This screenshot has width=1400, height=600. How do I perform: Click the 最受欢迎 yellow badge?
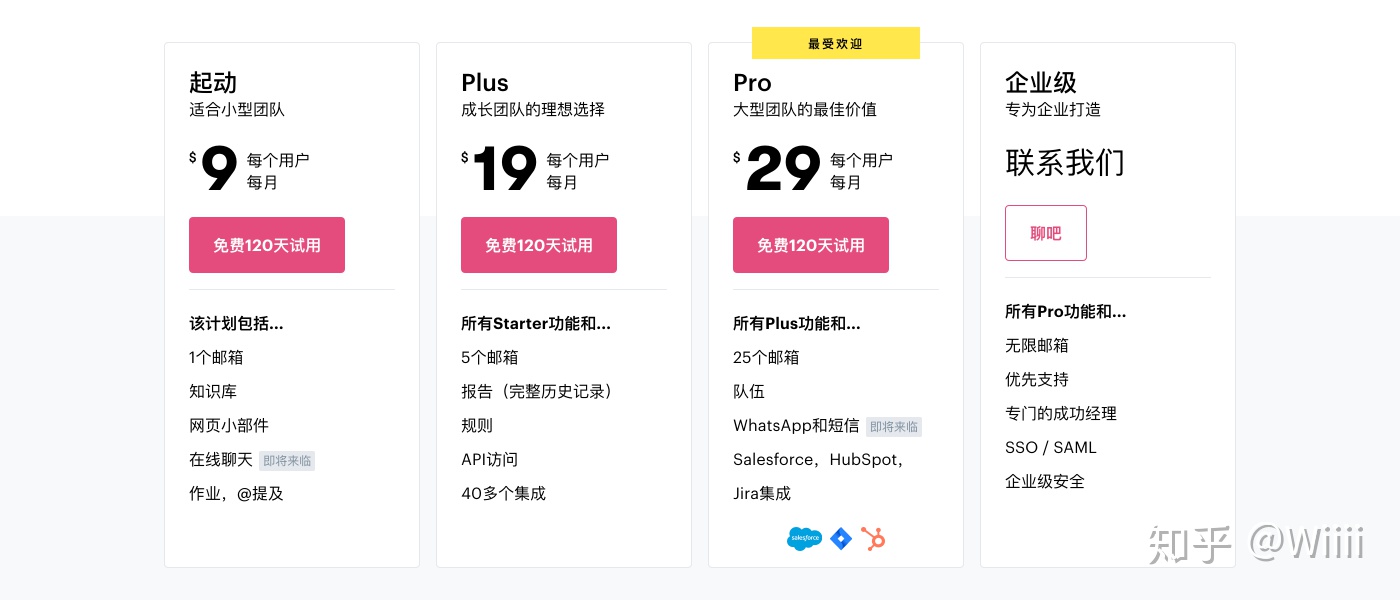pos(836,43)
